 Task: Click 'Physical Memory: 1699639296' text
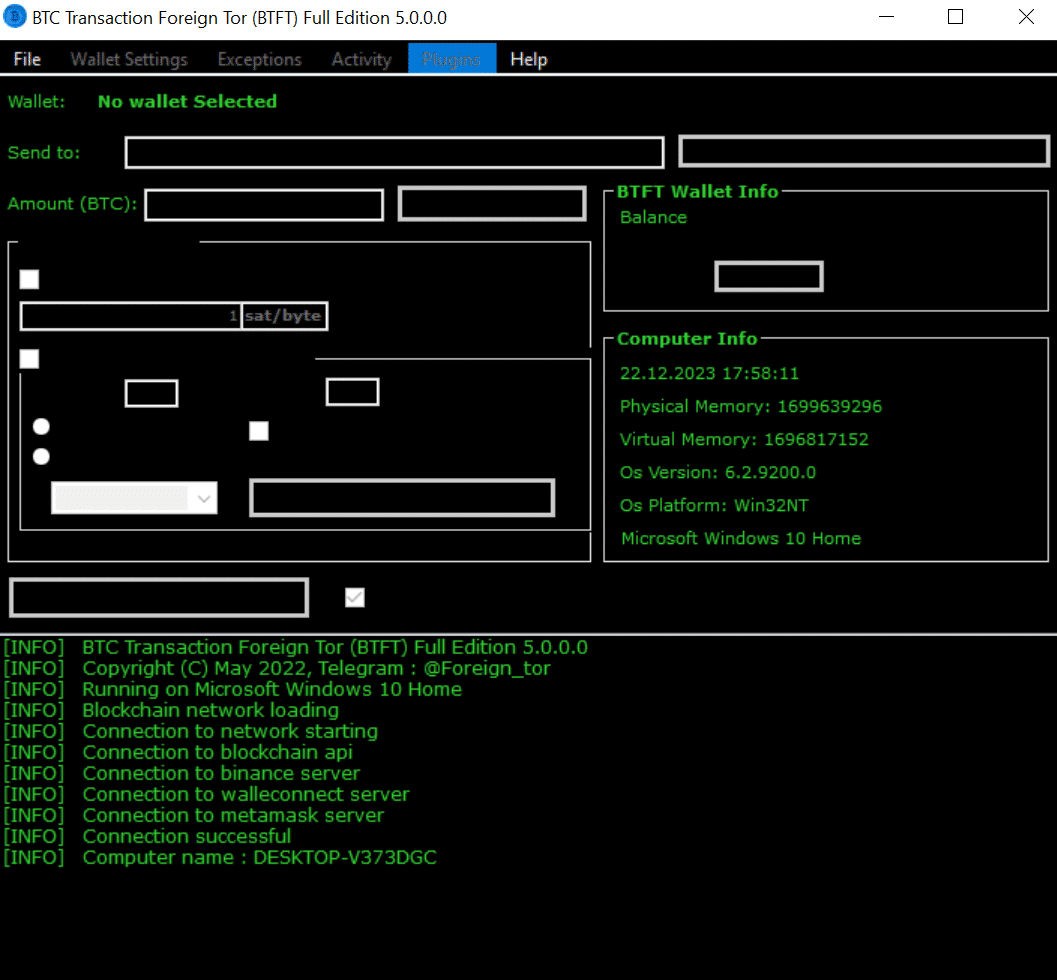point(751,406)
